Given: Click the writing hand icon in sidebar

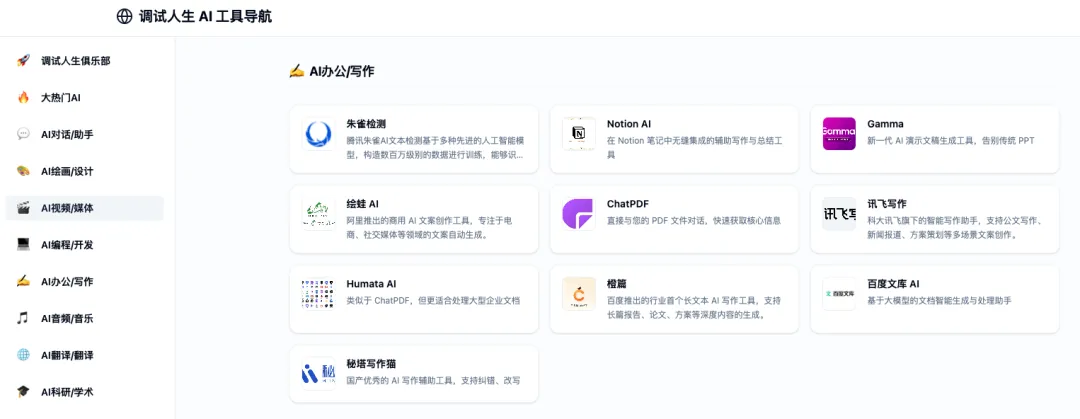Looking at the screenshot, I should point(23,281).
